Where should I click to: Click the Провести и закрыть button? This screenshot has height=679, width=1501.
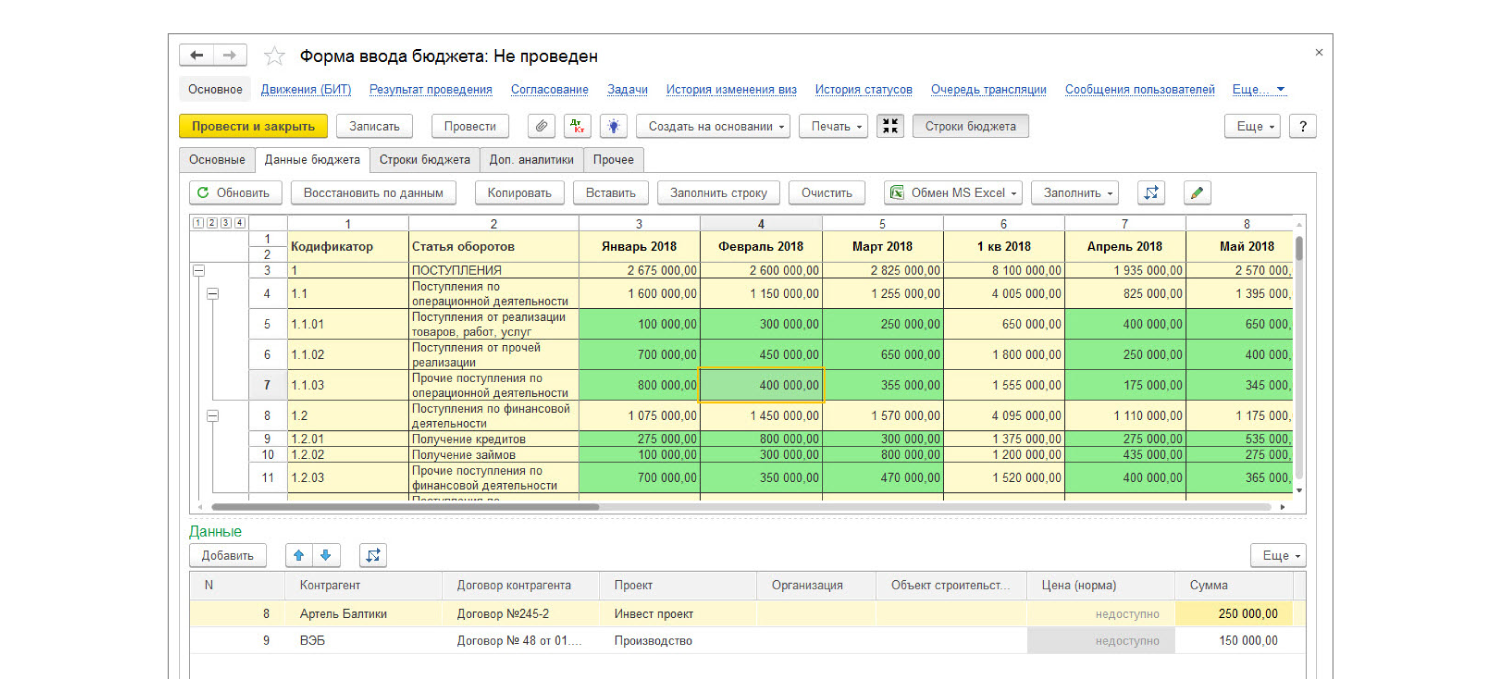[253, 126]
